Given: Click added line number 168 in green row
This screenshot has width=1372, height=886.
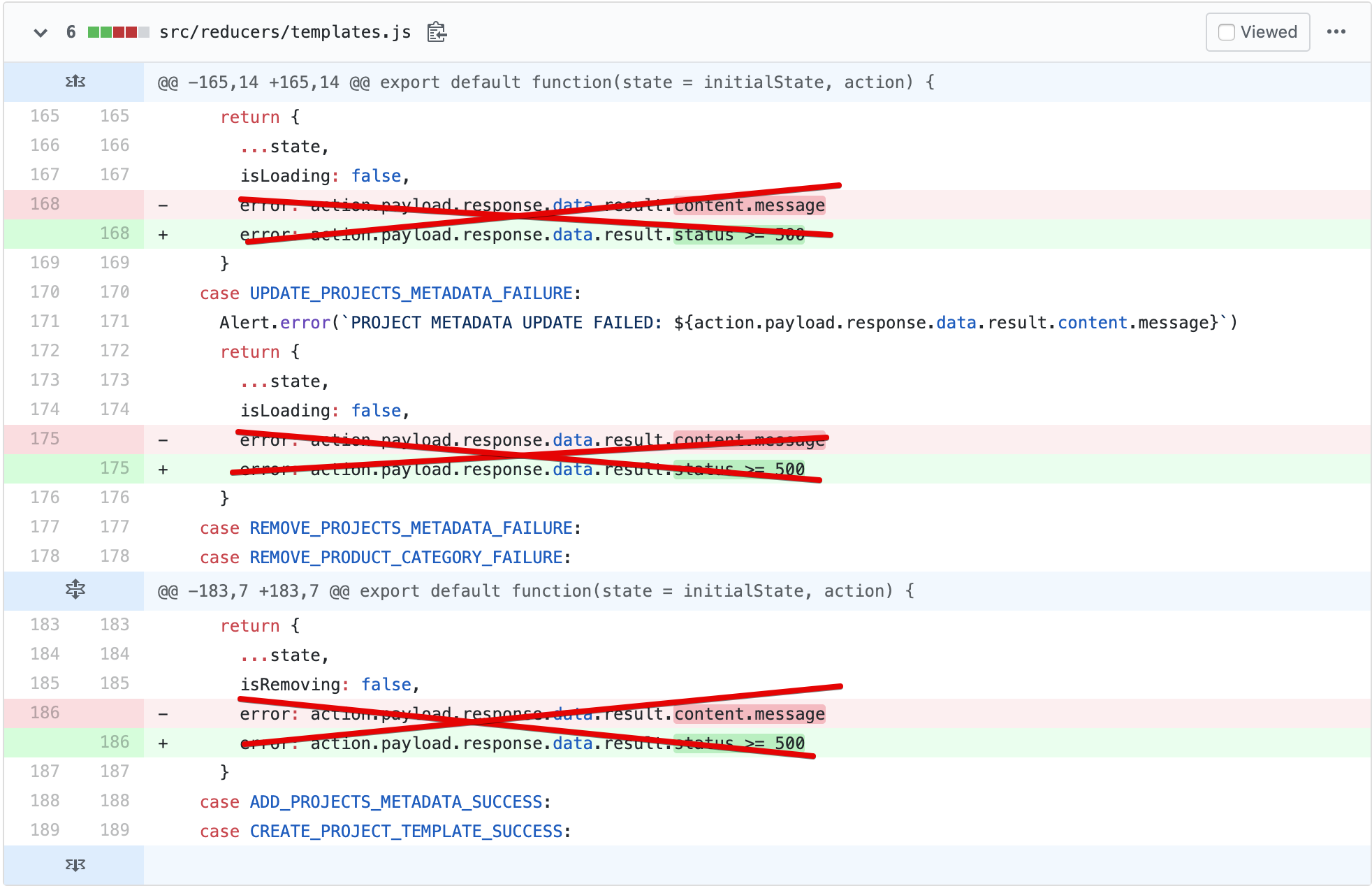Looking at the screenshot, I should [x=115, y=233].
